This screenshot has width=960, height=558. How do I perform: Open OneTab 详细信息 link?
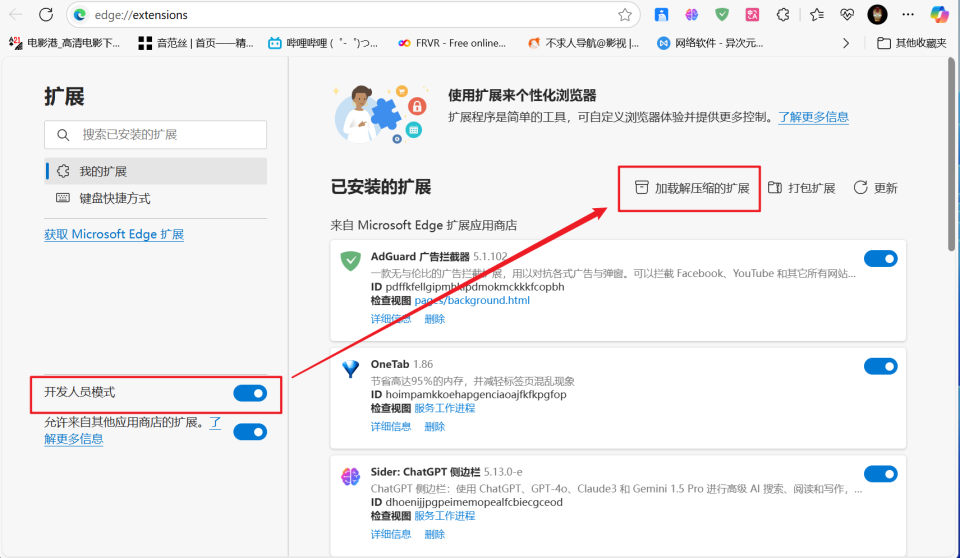(x=391, y=426)
